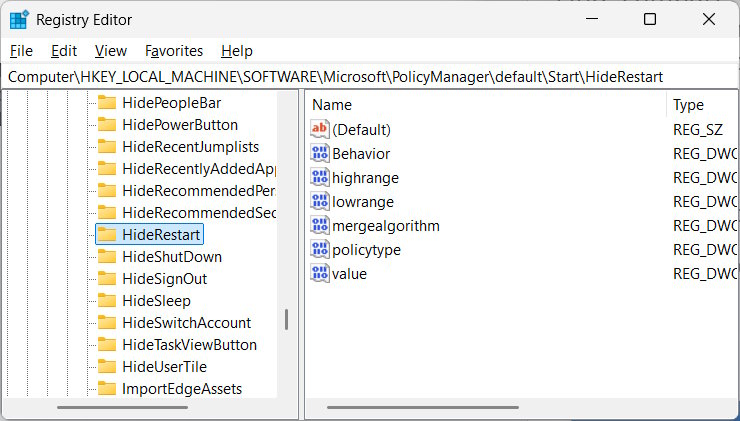740x421 pixels.
Task: Select the mergealgorithm value name
Action: (386, 226)
